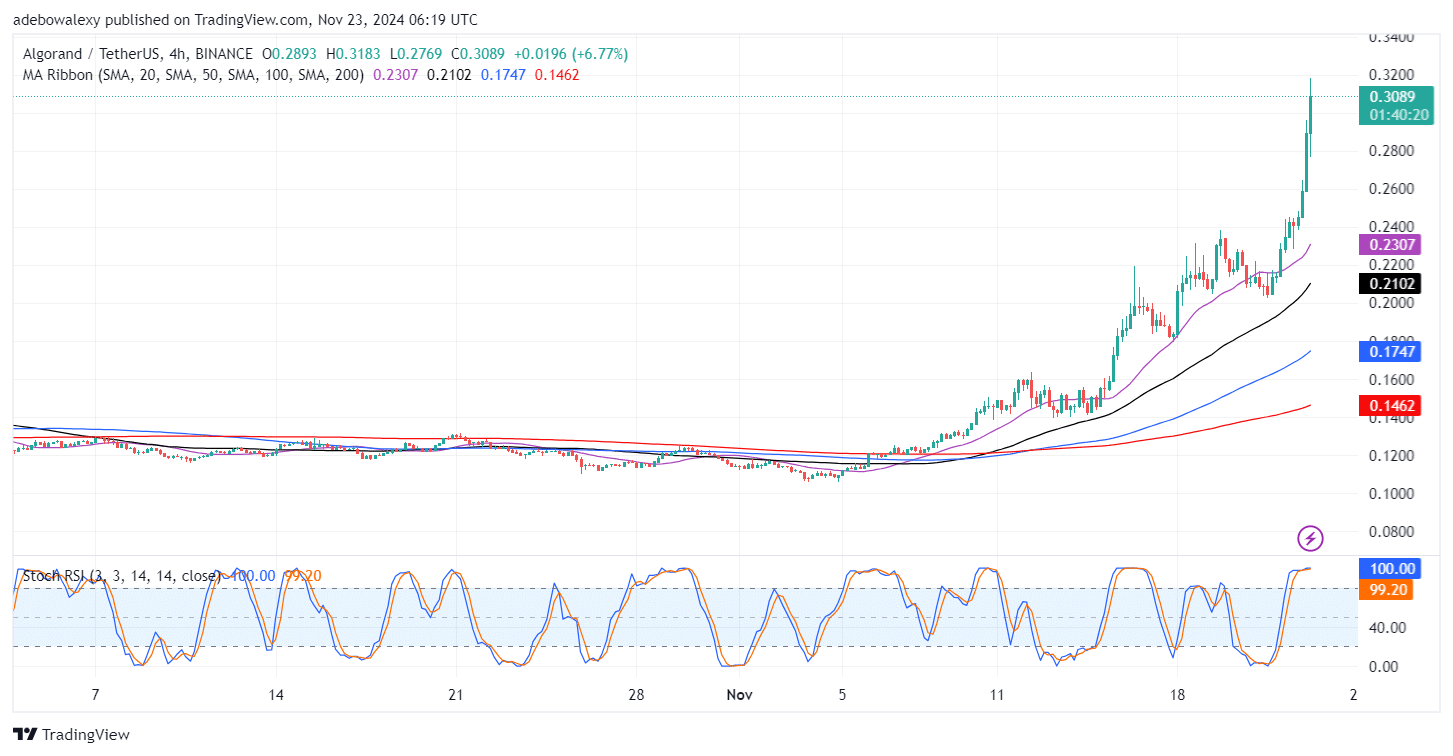Click the 0.2800 price axis label

pos(1391,151)
